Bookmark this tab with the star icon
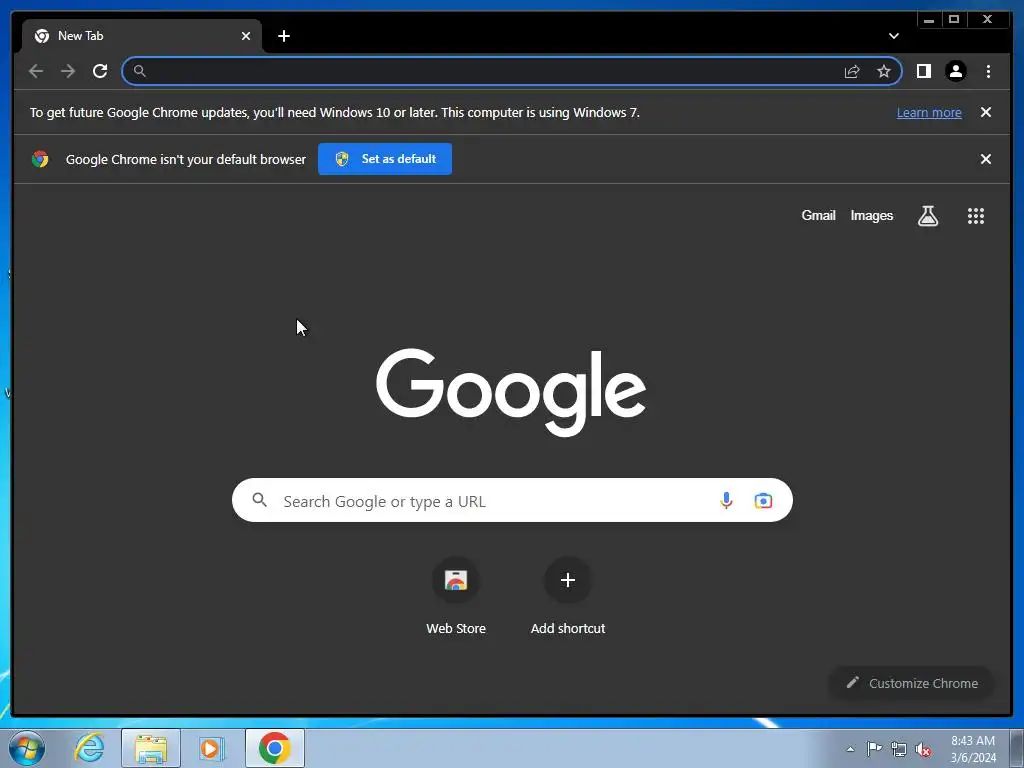1024x768 pixels. point(884,71)
